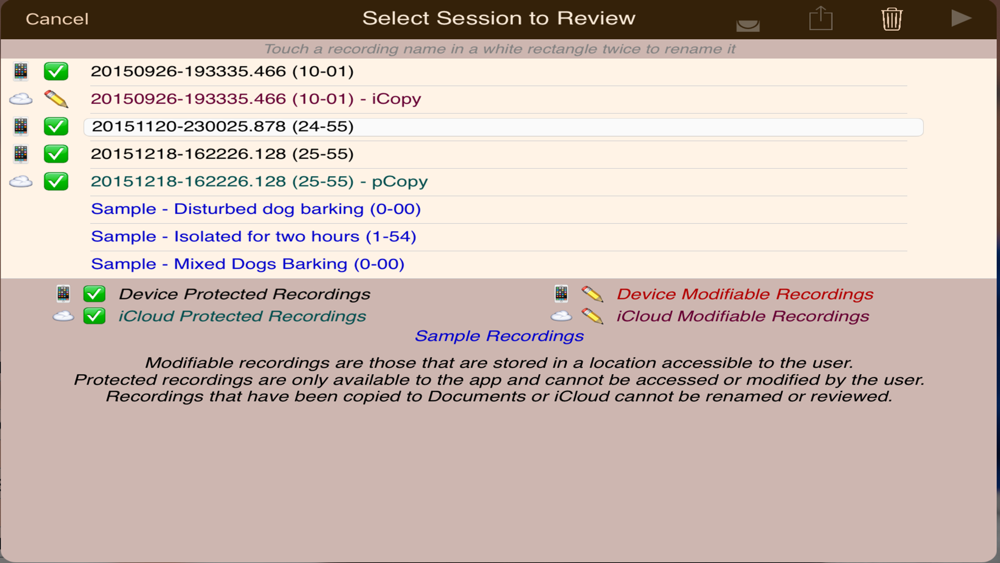Tap legend pencil for Device Modifiable Recordings

(x=592, y=294)
